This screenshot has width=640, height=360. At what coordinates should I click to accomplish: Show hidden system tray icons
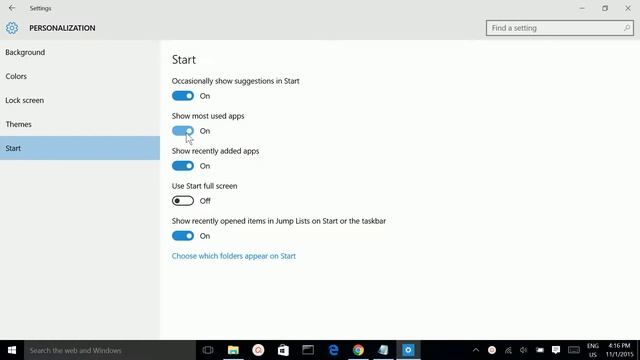point(476,350)
